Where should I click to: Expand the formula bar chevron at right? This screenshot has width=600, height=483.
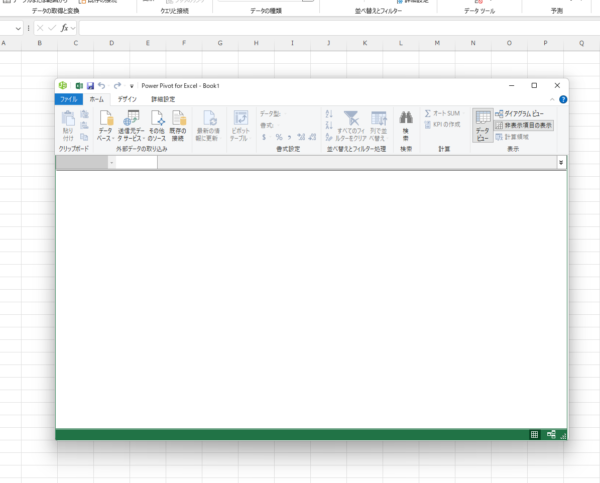coord(561,162)
